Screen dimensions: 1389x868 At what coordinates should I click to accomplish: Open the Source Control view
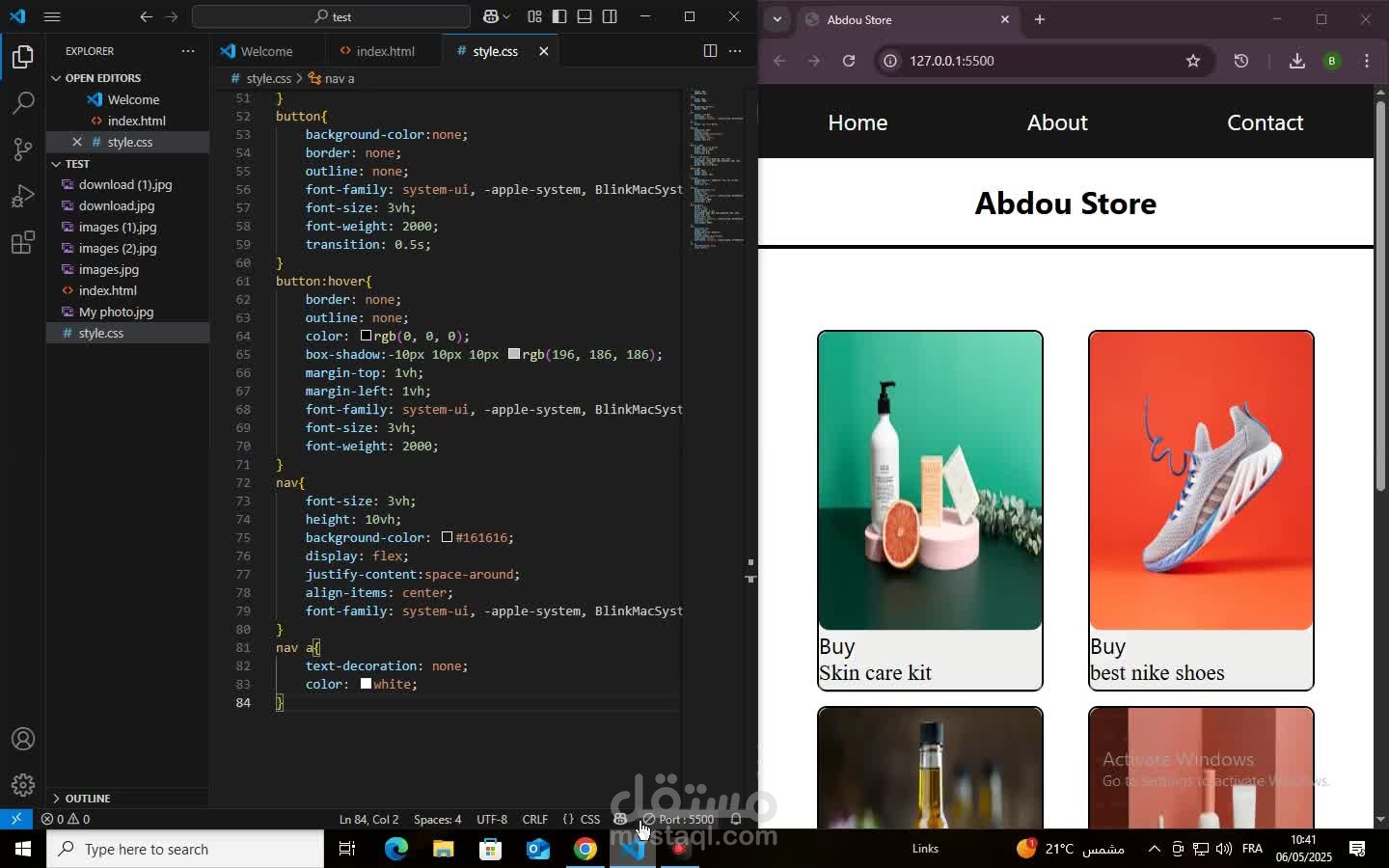point(23,149)
